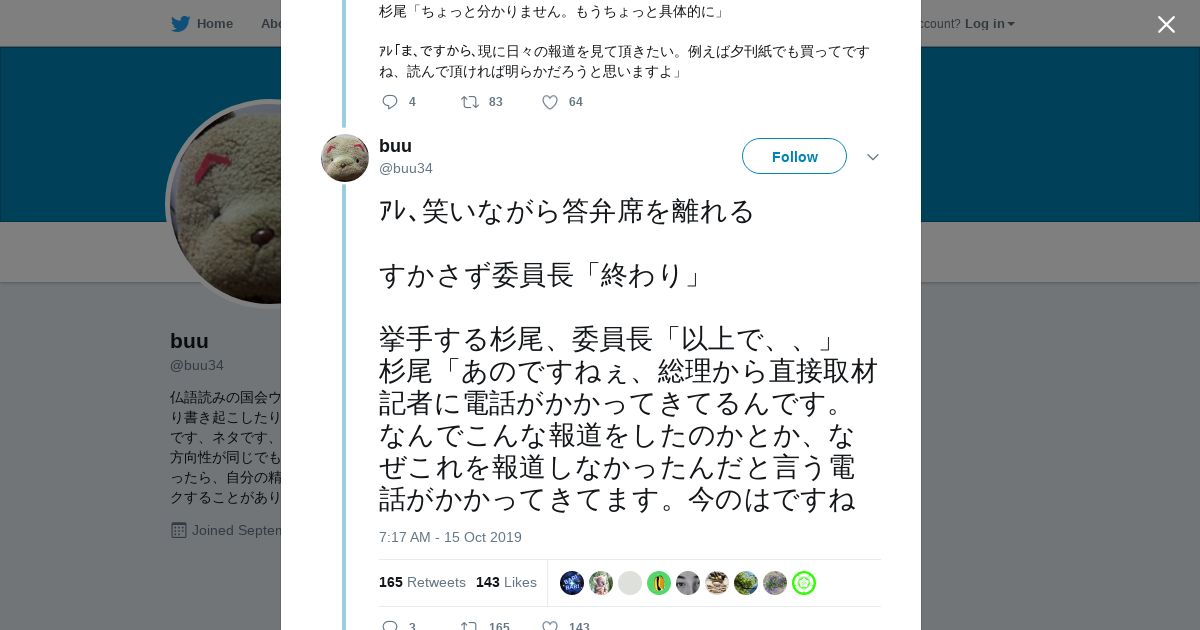
Task: View the 143 Likes list
Action: [506, 582]
